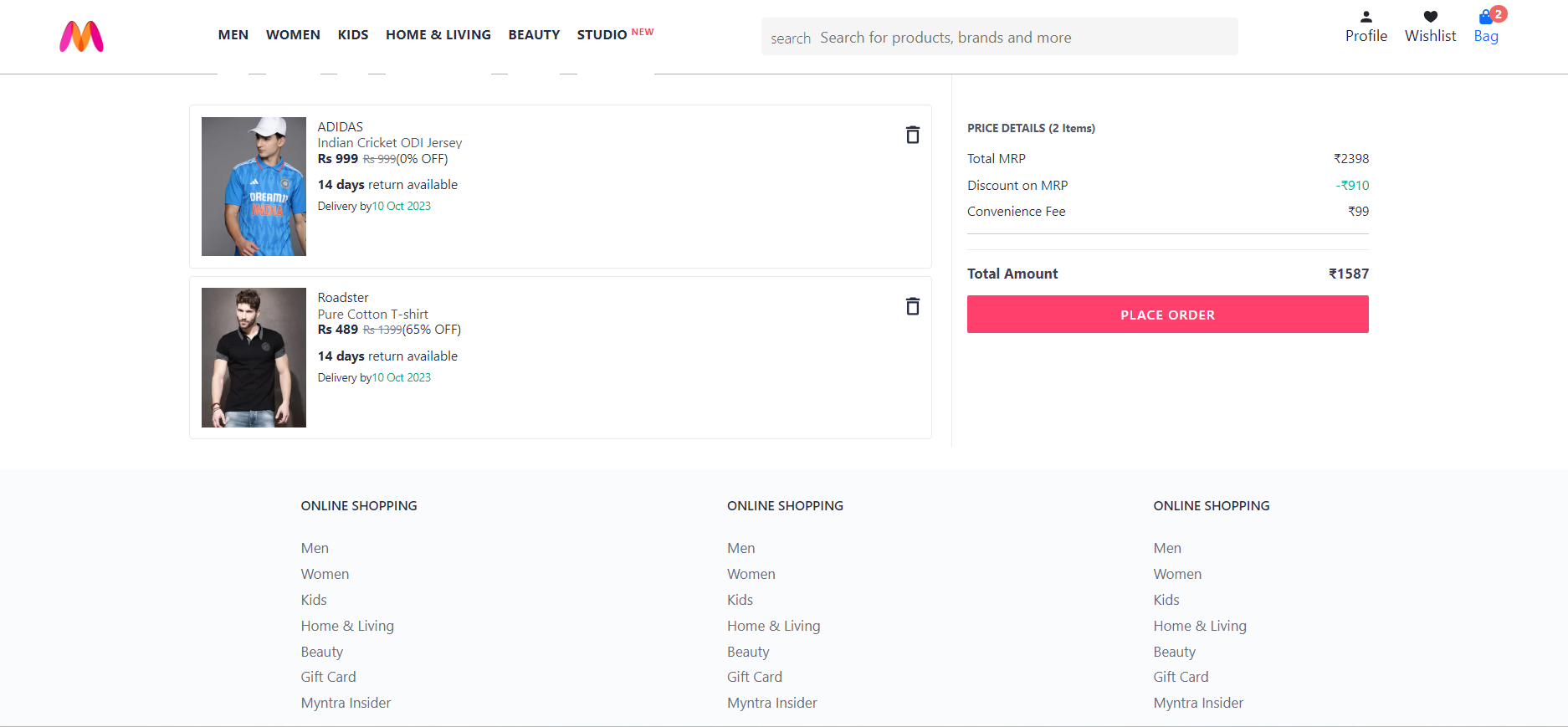Click Roadster item delivery date 10 Oct 2023
Screen dimensions: 1568x727
click(x=402, y=378)
